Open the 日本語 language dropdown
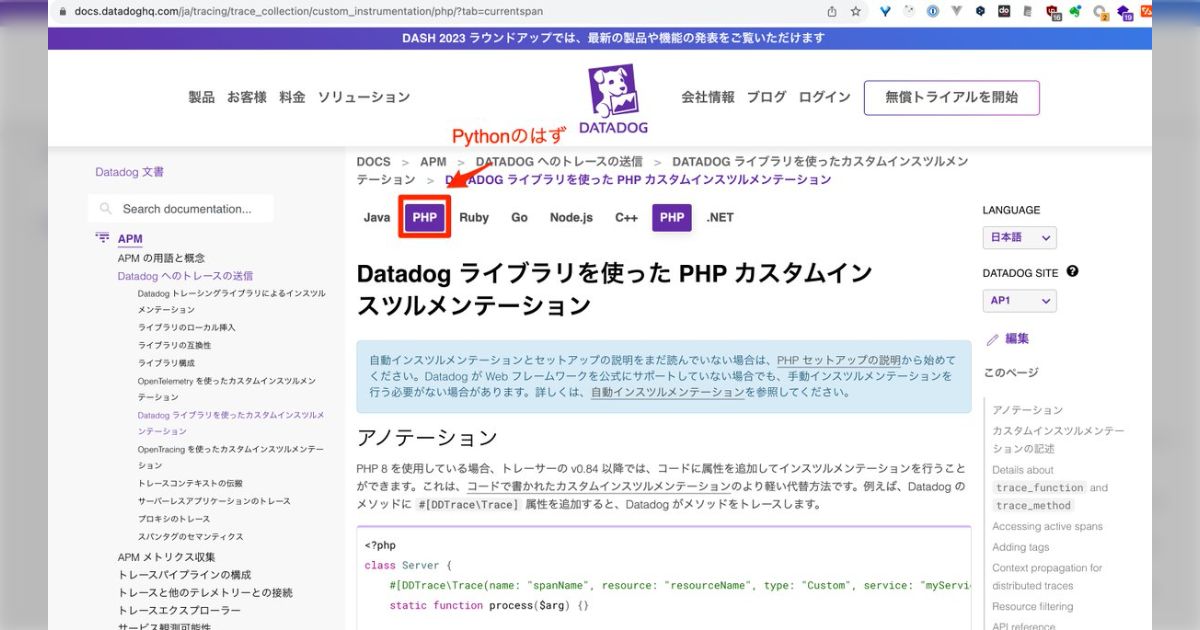Screen dimensions: 1200x630 [x=1018, y=237]
